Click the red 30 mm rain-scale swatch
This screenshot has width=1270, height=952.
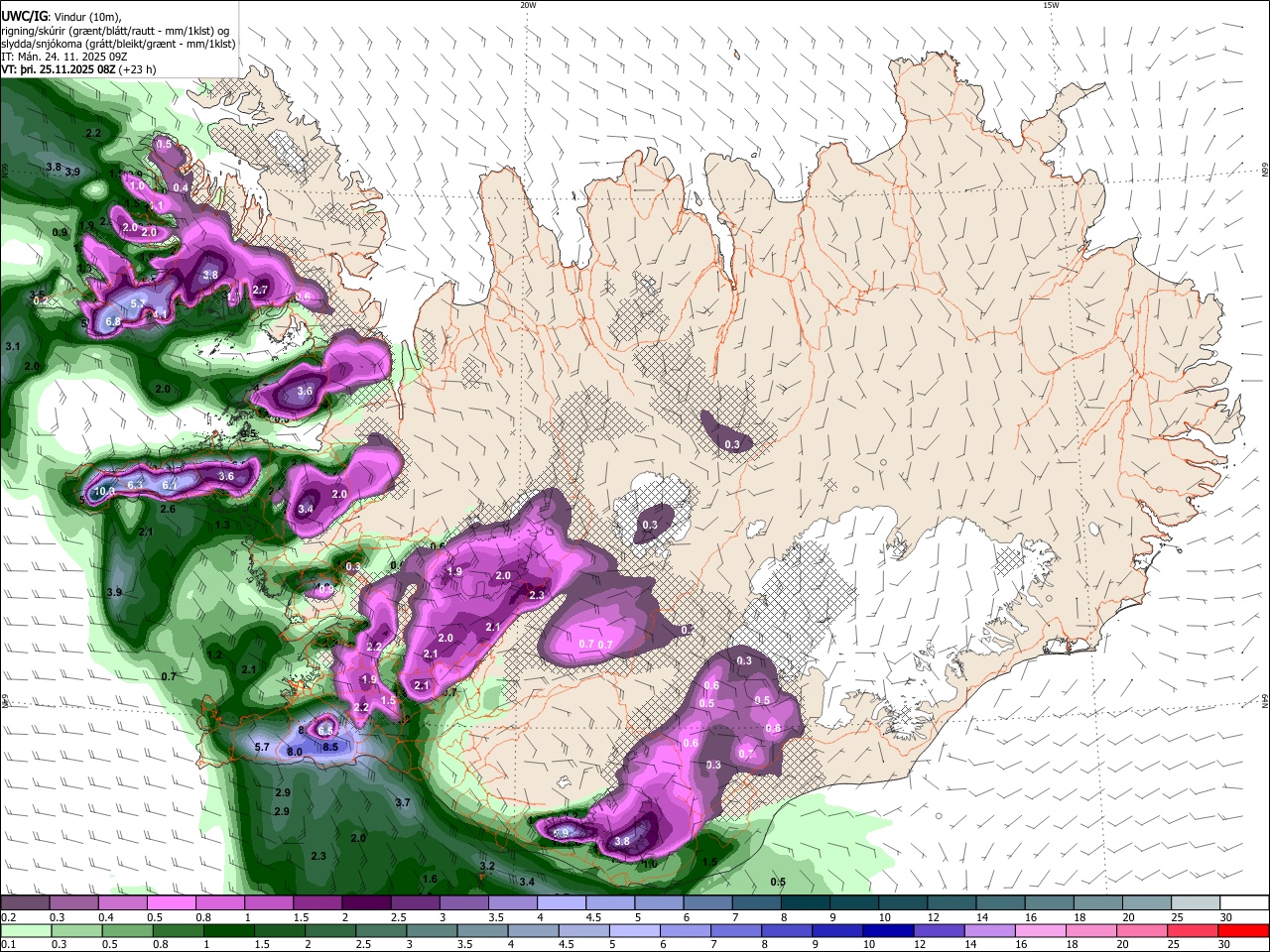tap(1244, 931)
